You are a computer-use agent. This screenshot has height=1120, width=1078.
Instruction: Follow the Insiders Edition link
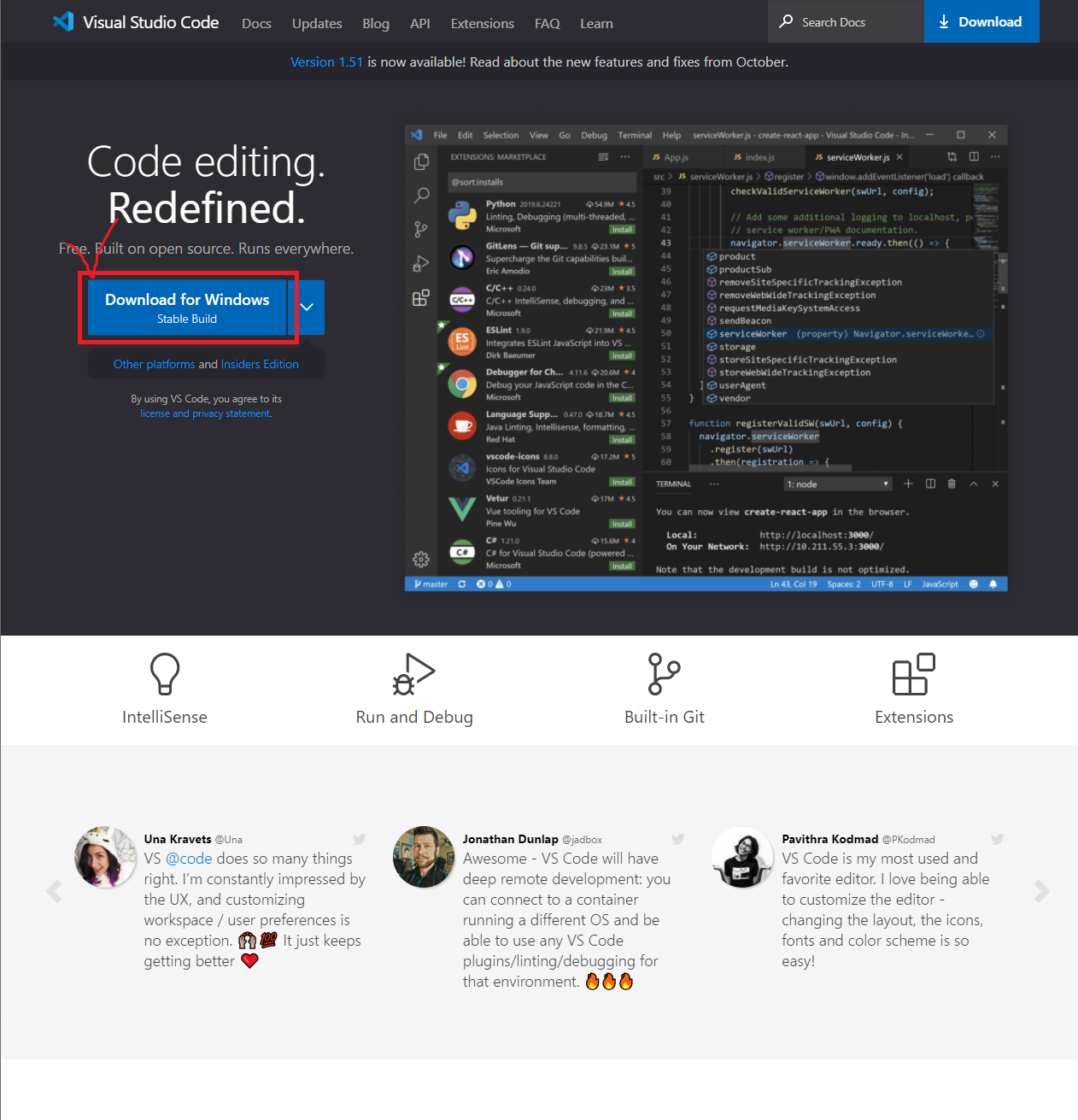(260, 364)
